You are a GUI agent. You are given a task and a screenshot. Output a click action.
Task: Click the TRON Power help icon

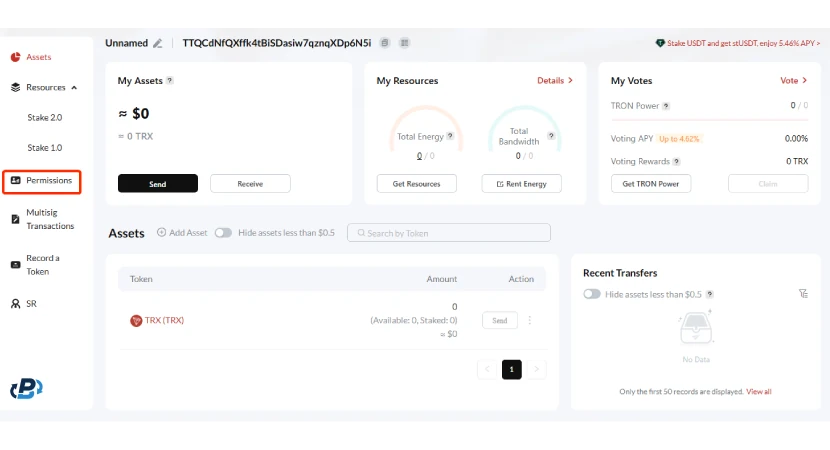pyautogui.click(x=666, y=106)
